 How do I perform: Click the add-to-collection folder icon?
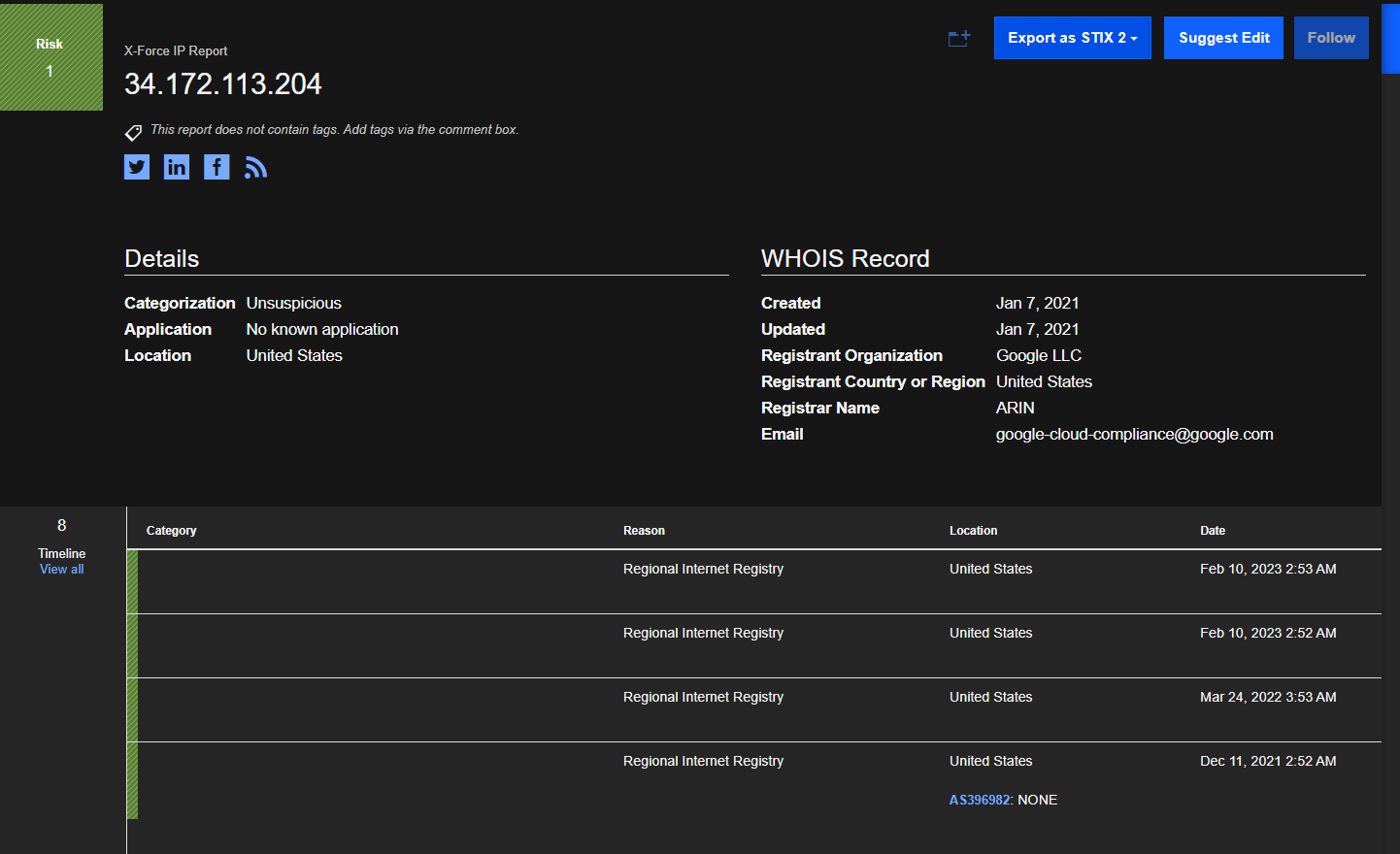[959, 39]
